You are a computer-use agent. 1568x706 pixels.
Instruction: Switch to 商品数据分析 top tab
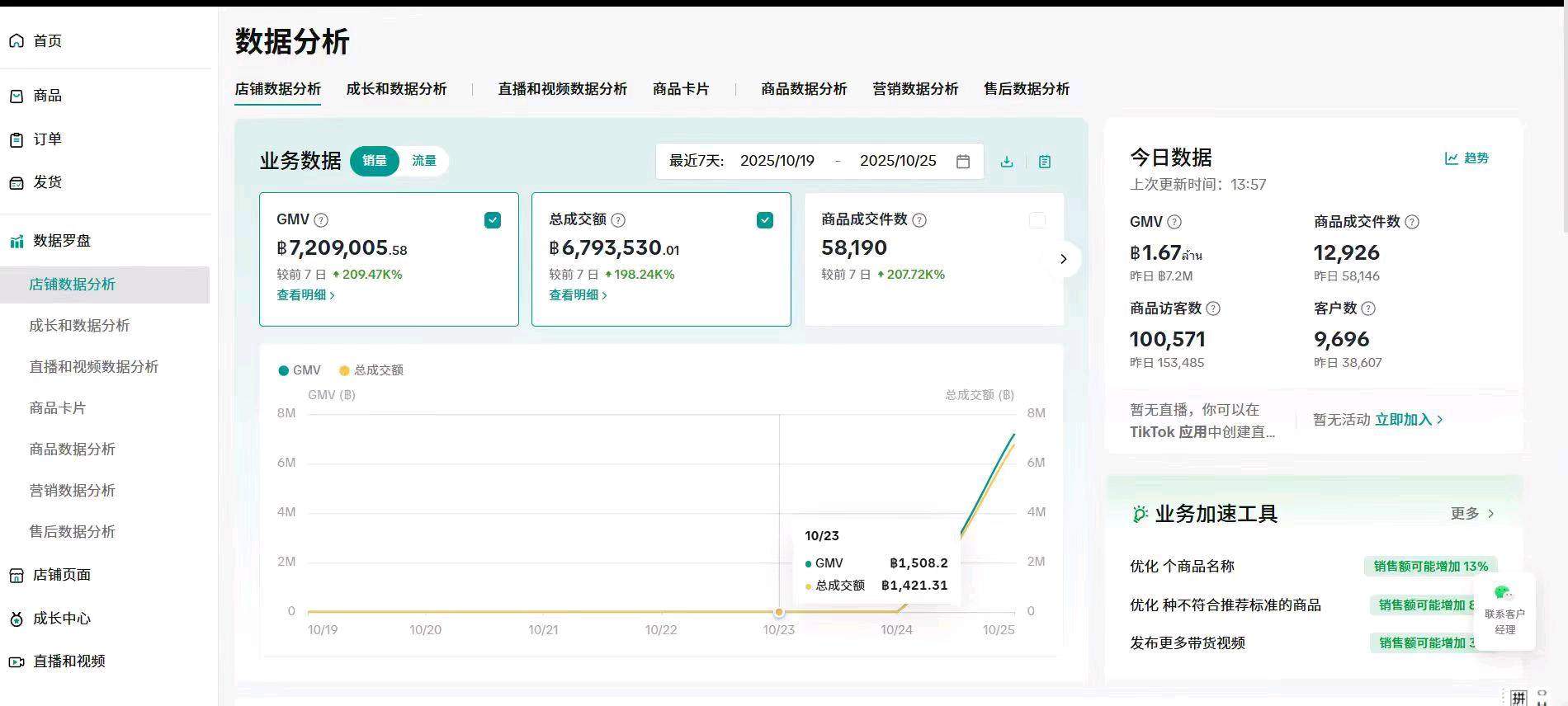click(x=804, y=89)
